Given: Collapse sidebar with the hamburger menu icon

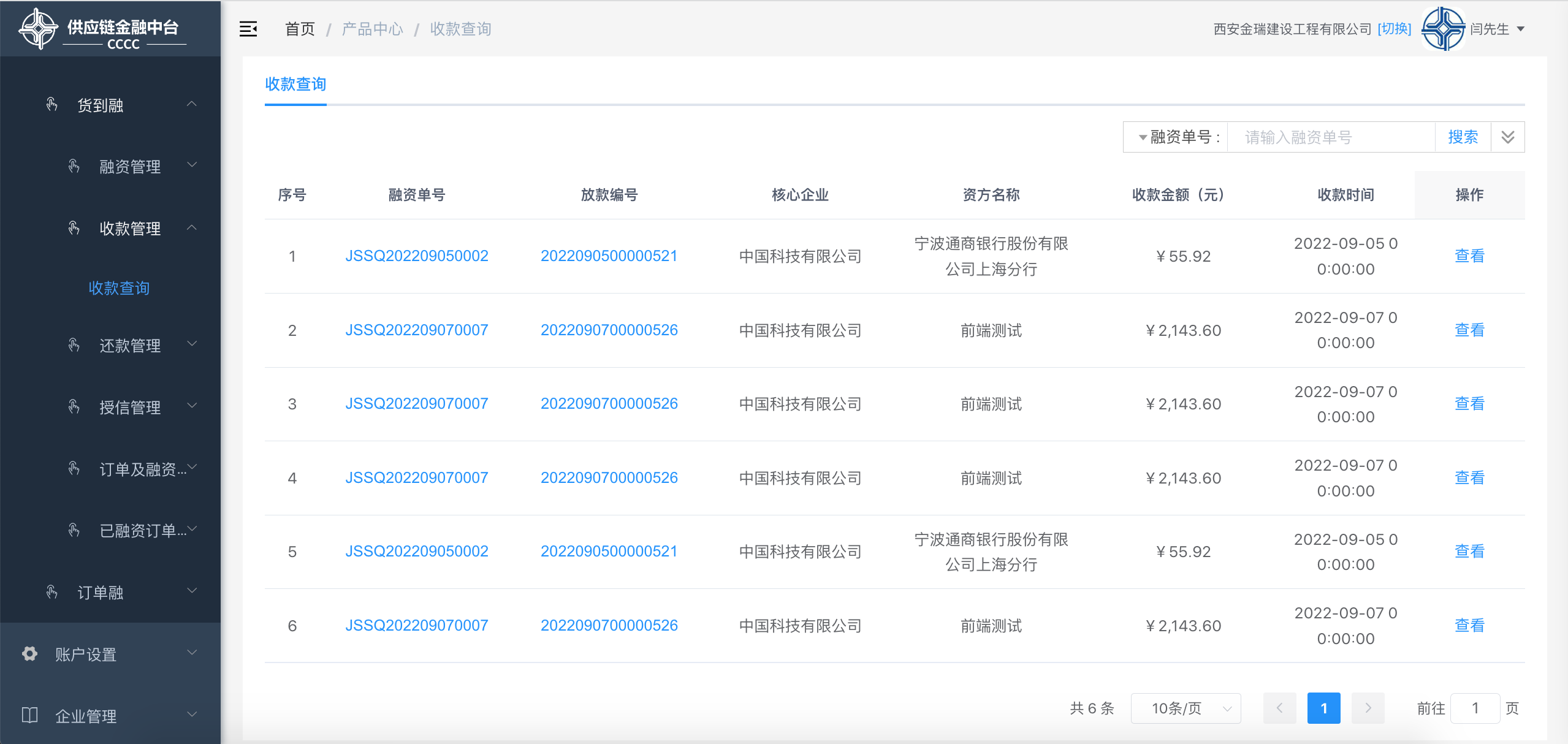Looking at the screenshot, I should (x=248, y=29).
